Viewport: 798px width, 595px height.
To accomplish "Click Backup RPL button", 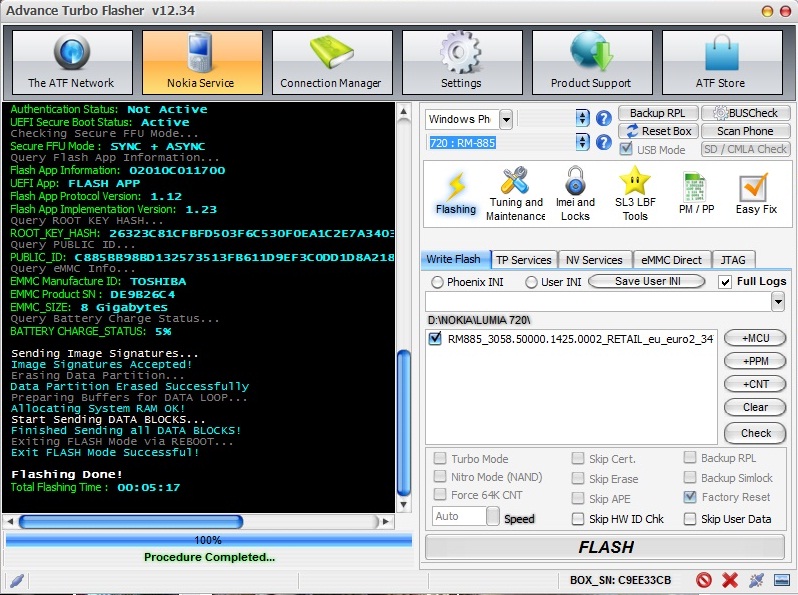I will [658, 113].
